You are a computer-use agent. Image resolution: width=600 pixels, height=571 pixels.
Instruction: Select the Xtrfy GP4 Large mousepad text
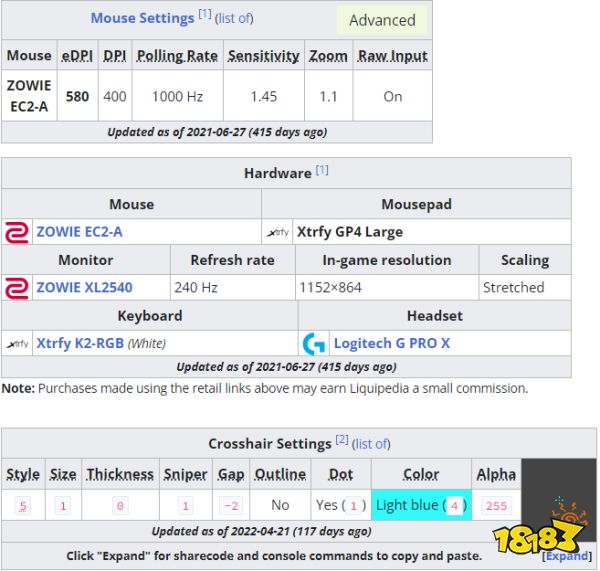(x=350, y=232)
